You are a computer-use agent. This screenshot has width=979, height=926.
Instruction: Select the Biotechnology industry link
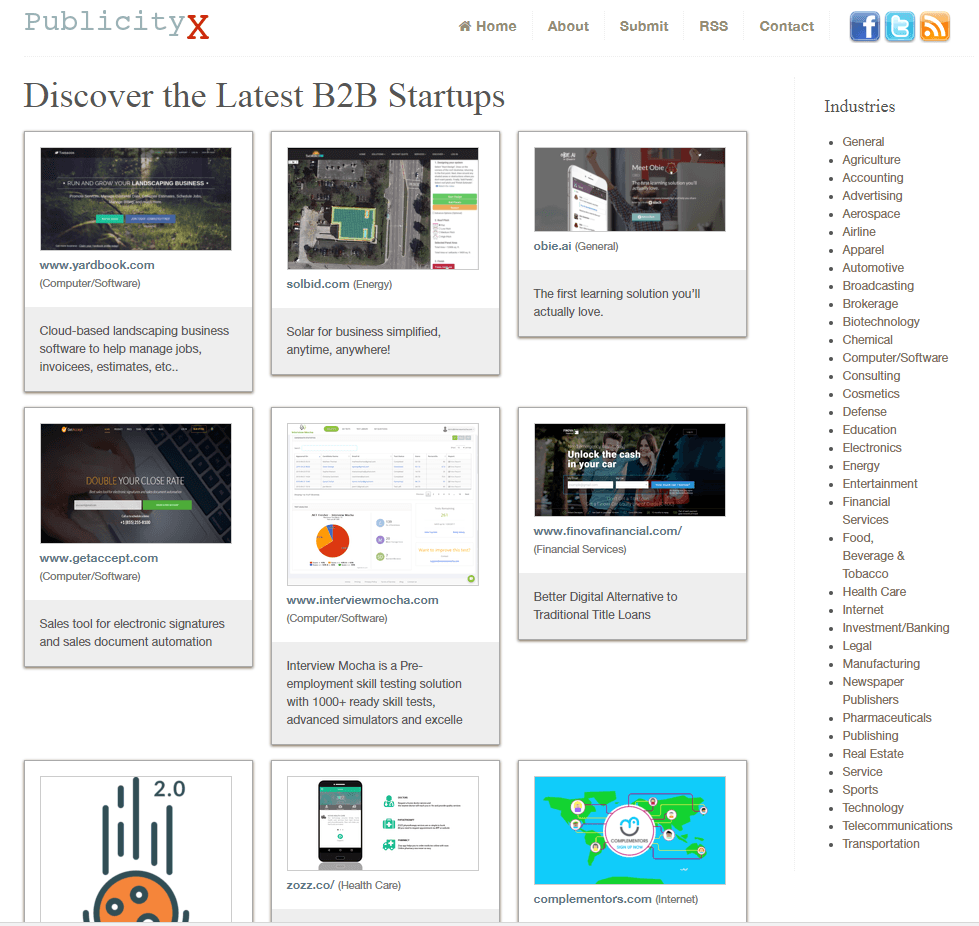(x=881, y=322)
